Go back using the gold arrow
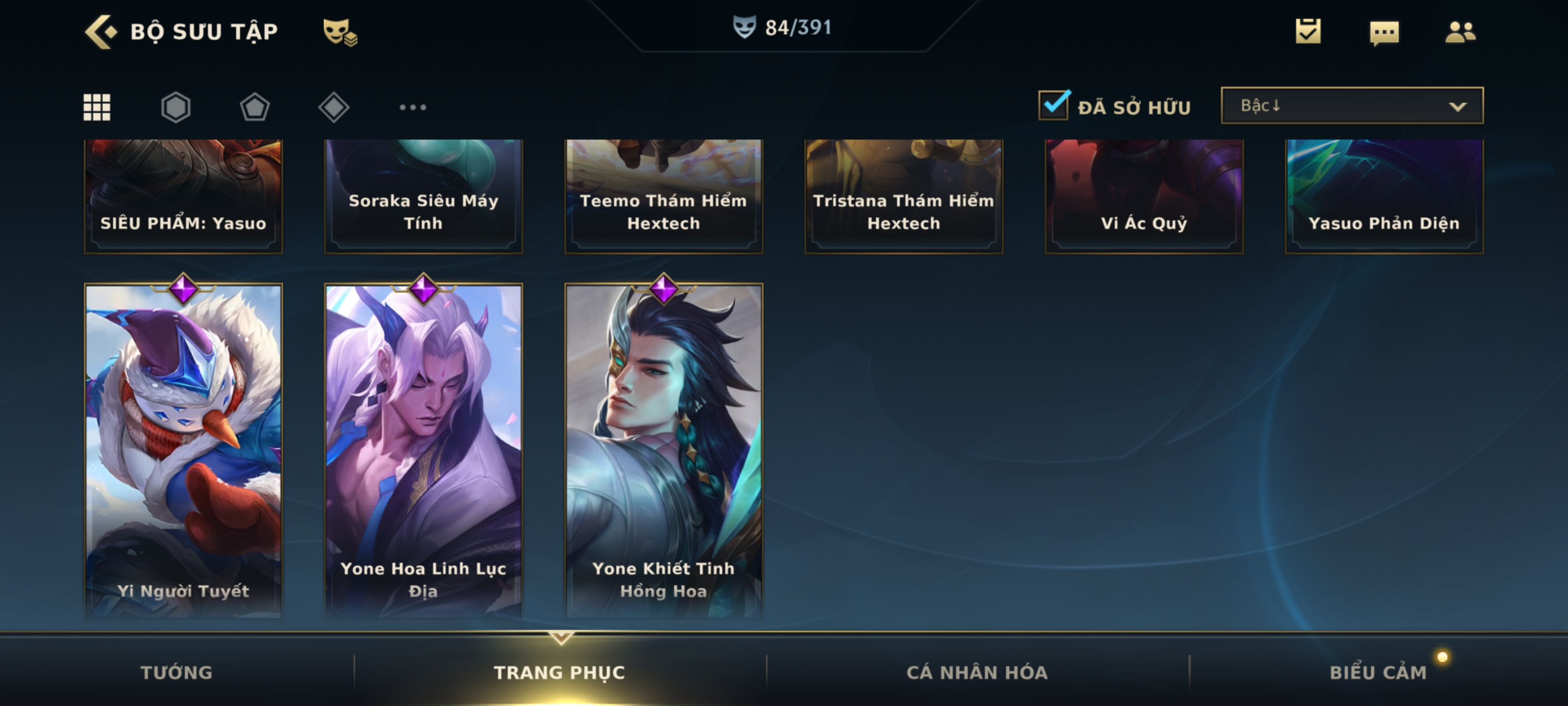The image size is (1568, 706). click(x=100, y=32)
